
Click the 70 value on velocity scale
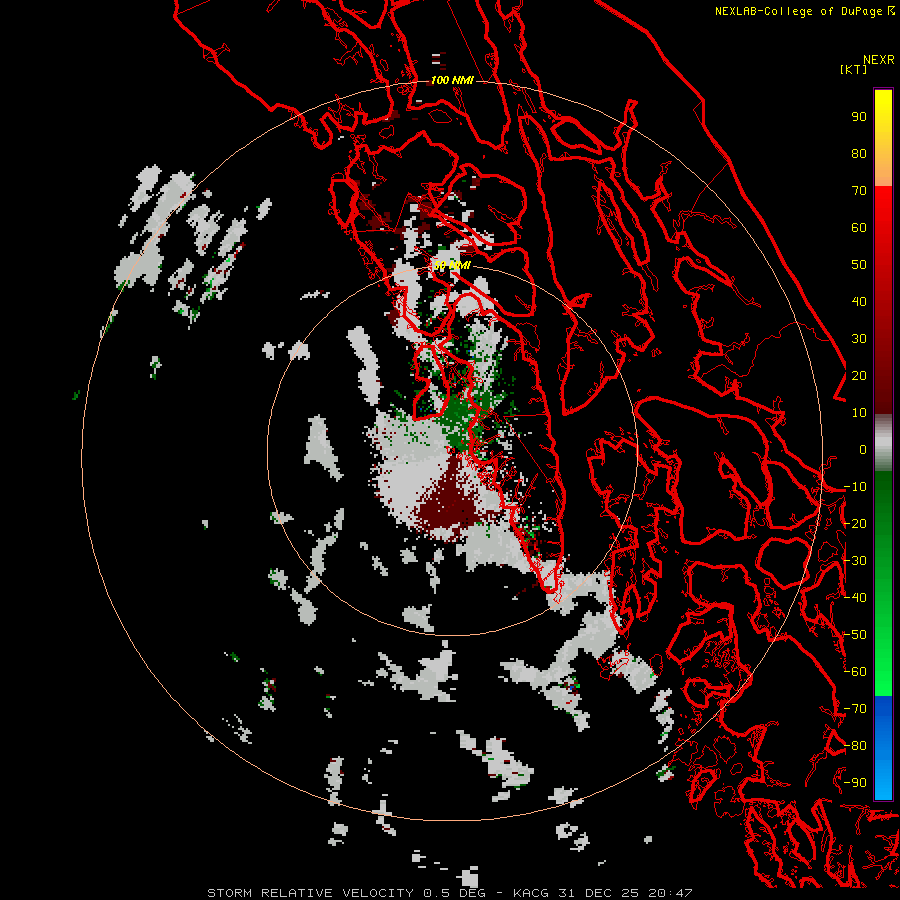coord(859,191)
